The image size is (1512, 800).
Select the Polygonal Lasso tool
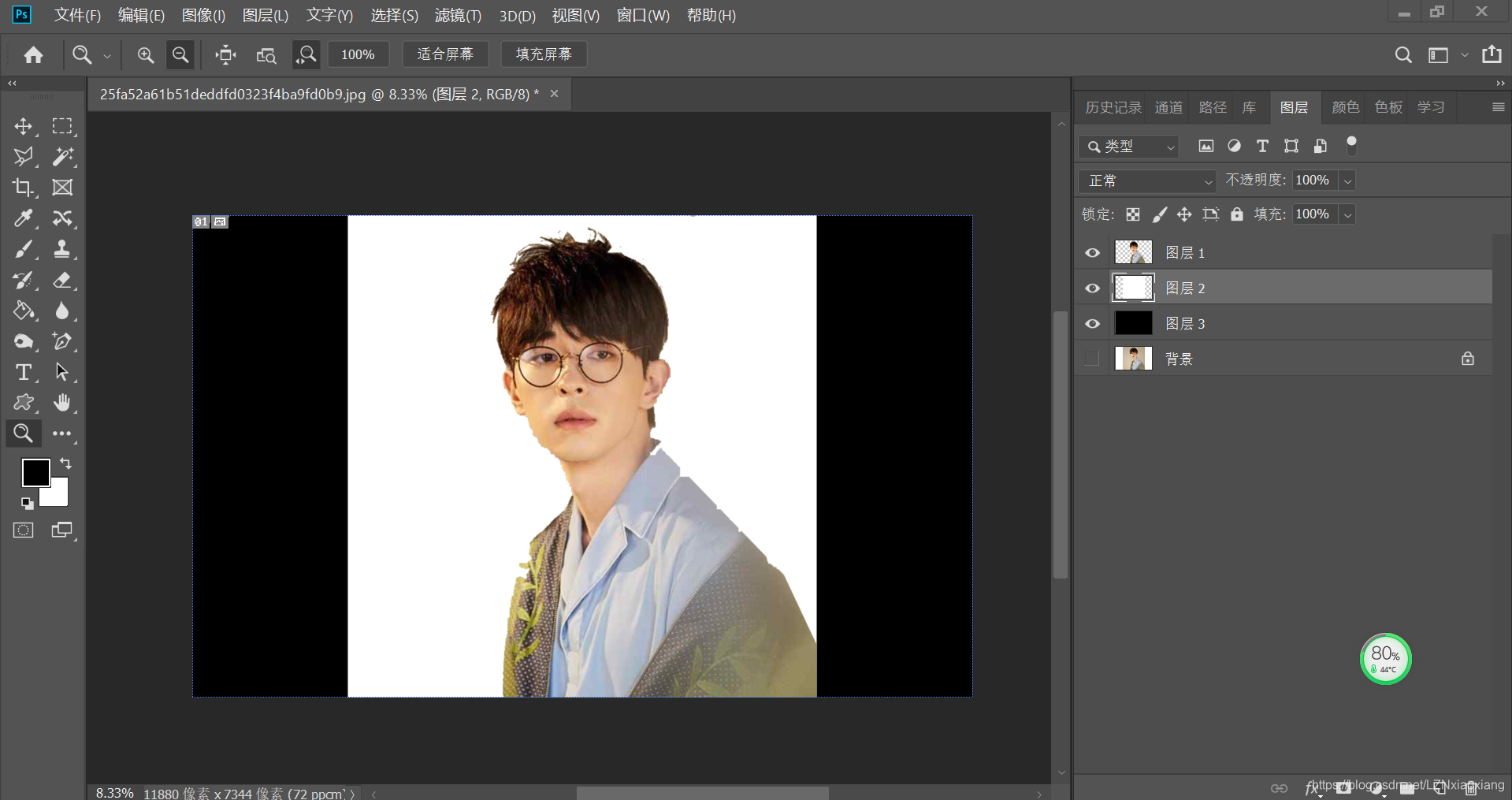coord(23,157)
